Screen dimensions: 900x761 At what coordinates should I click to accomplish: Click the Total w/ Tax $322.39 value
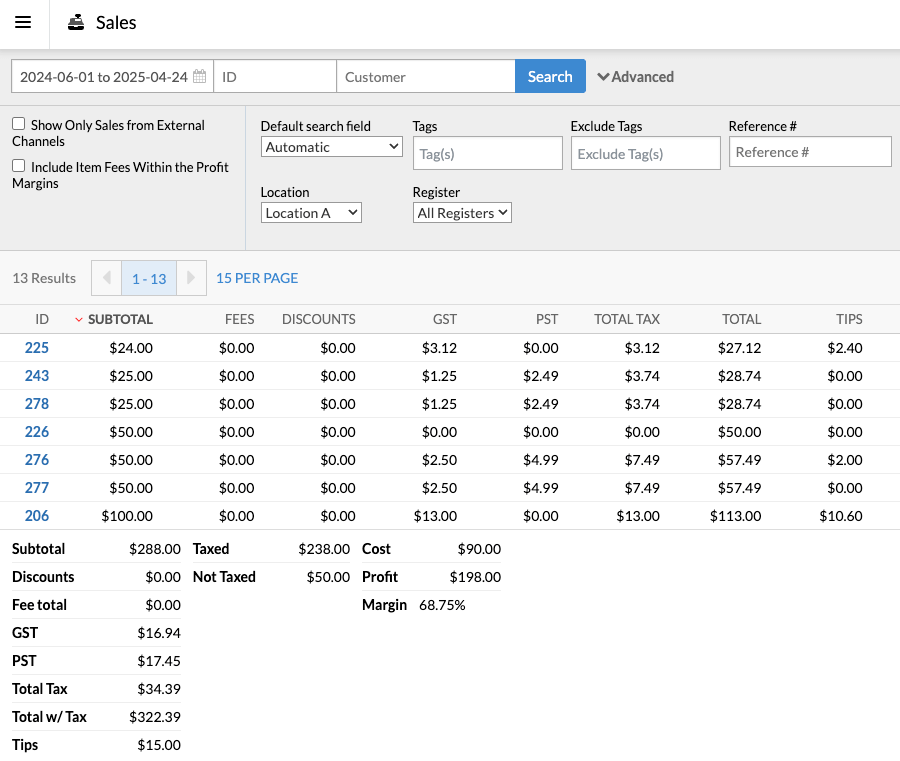155,717
